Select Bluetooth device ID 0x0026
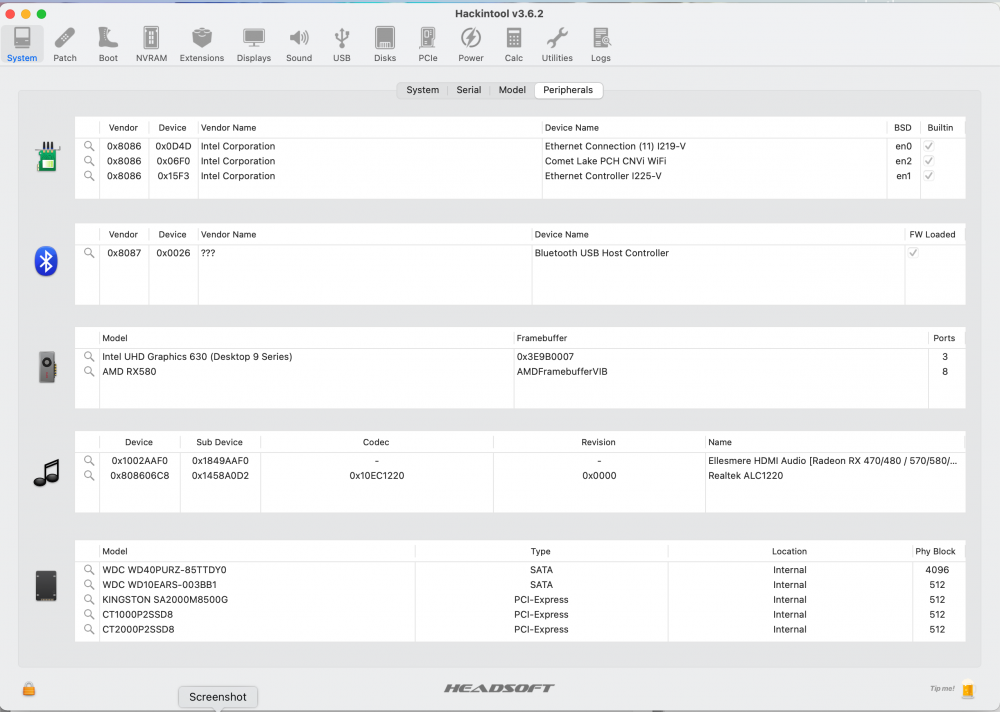The height and width of the screenshot is (712, 1000). [173, 253]
